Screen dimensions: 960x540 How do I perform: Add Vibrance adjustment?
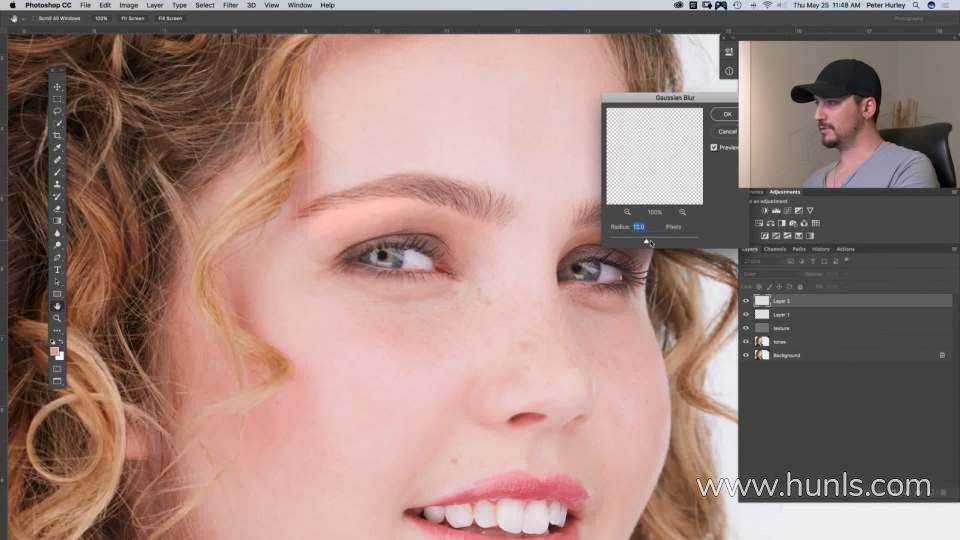(x=810, y=211)
